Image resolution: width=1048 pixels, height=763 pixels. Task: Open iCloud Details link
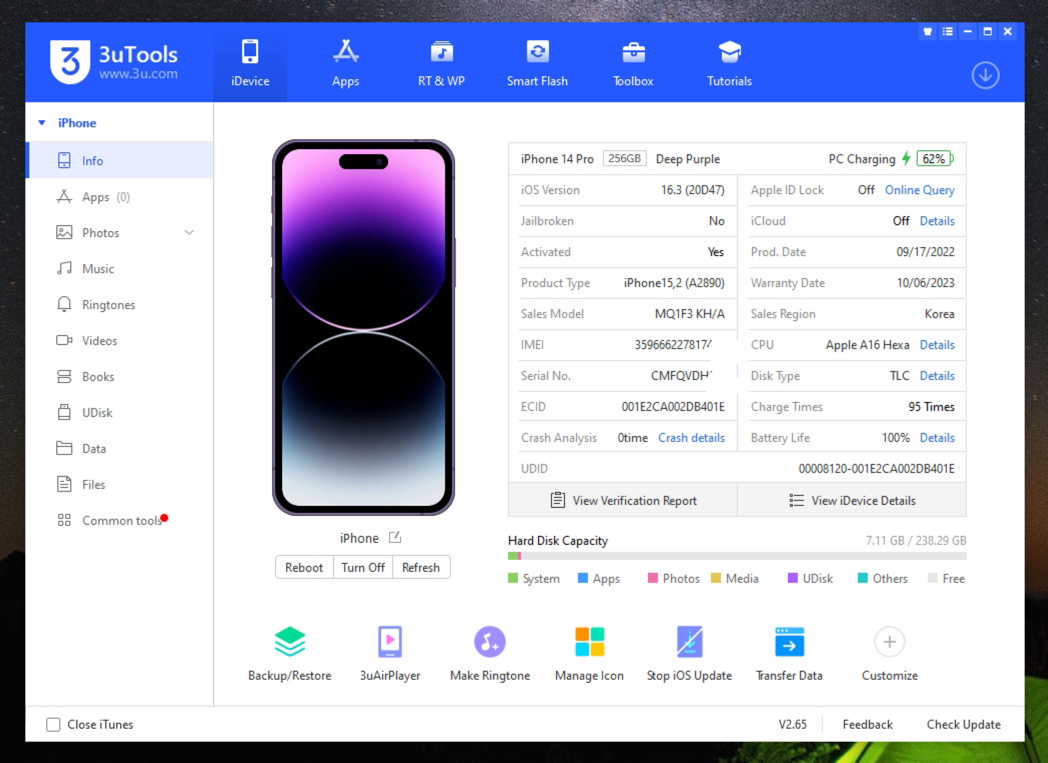click(x=937, y=221)
